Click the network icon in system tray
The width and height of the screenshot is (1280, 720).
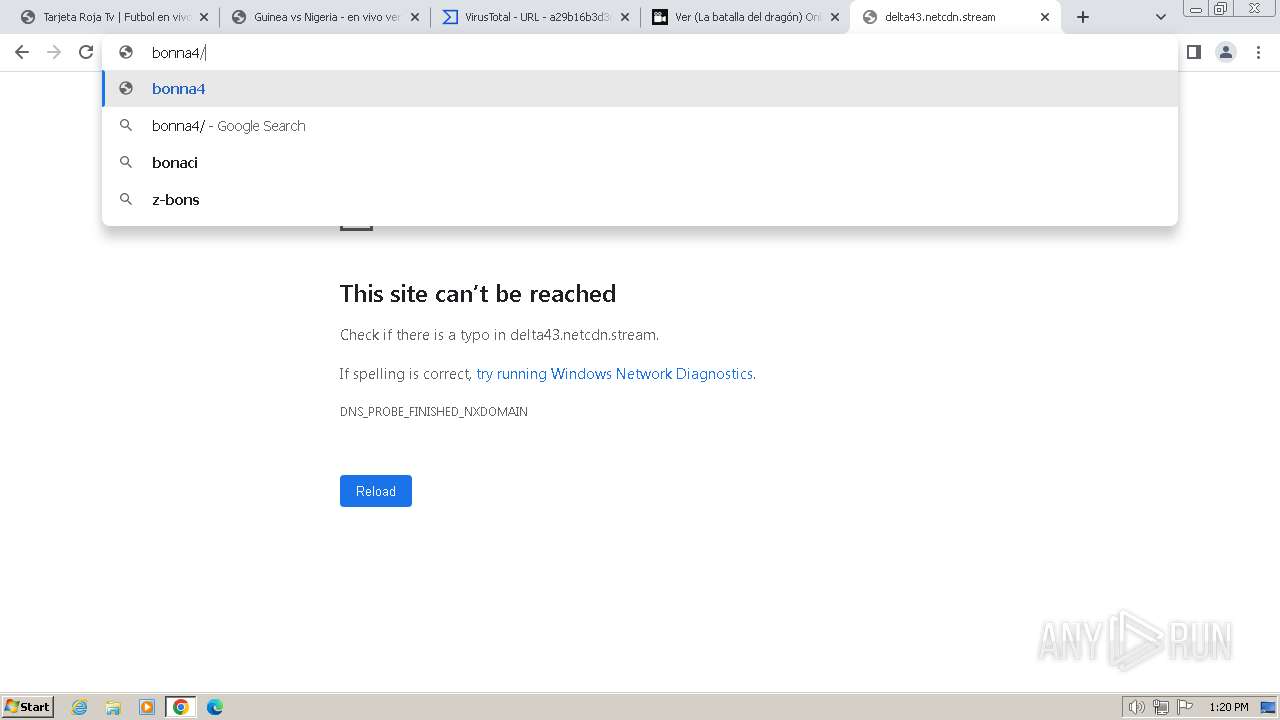pyautogui.click(x=1161, y=707)
